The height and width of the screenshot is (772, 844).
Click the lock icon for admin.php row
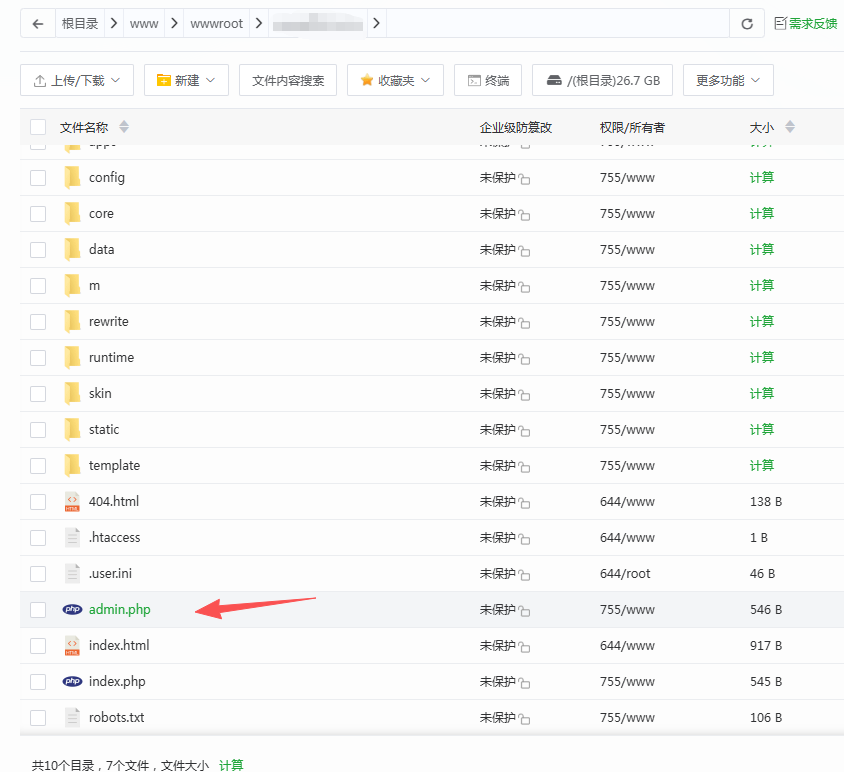coord(524,611)
